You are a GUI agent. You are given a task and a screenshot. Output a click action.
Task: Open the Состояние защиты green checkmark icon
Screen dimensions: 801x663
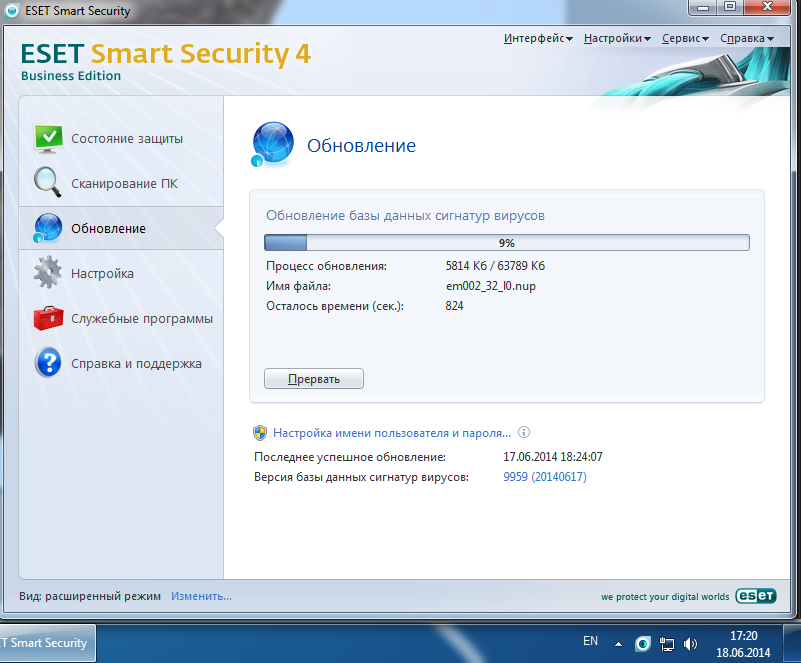[x=49, y=138]
